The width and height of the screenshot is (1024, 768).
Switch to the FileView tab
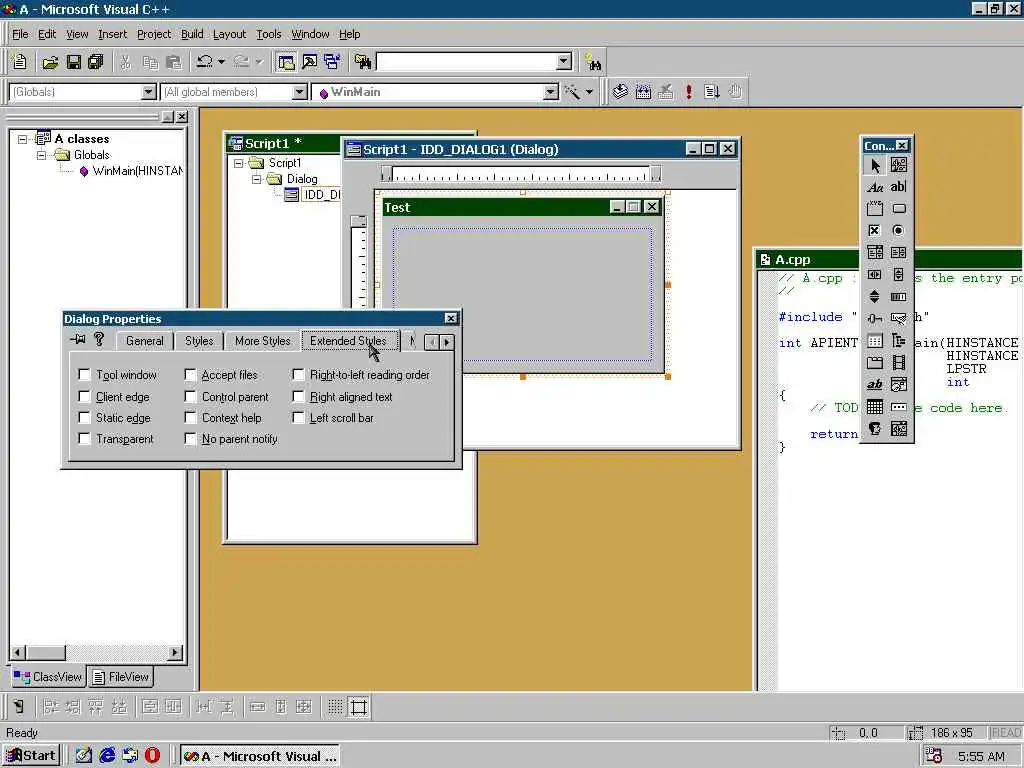(121, 677)
